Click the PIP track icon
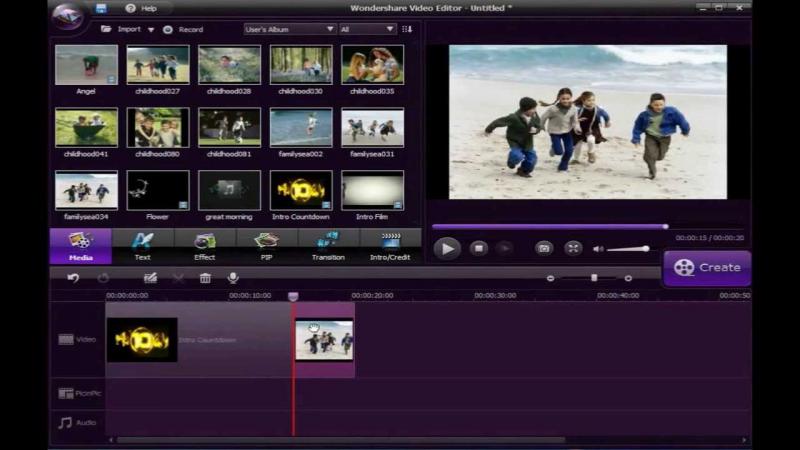Screen dimensions: 800x450 tap(66, 393)
